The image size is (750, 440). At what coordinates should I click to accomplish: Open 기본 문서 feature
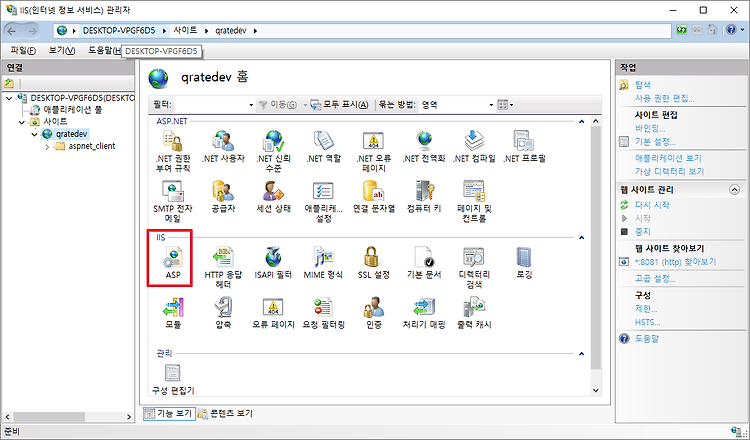click(424, 263)
